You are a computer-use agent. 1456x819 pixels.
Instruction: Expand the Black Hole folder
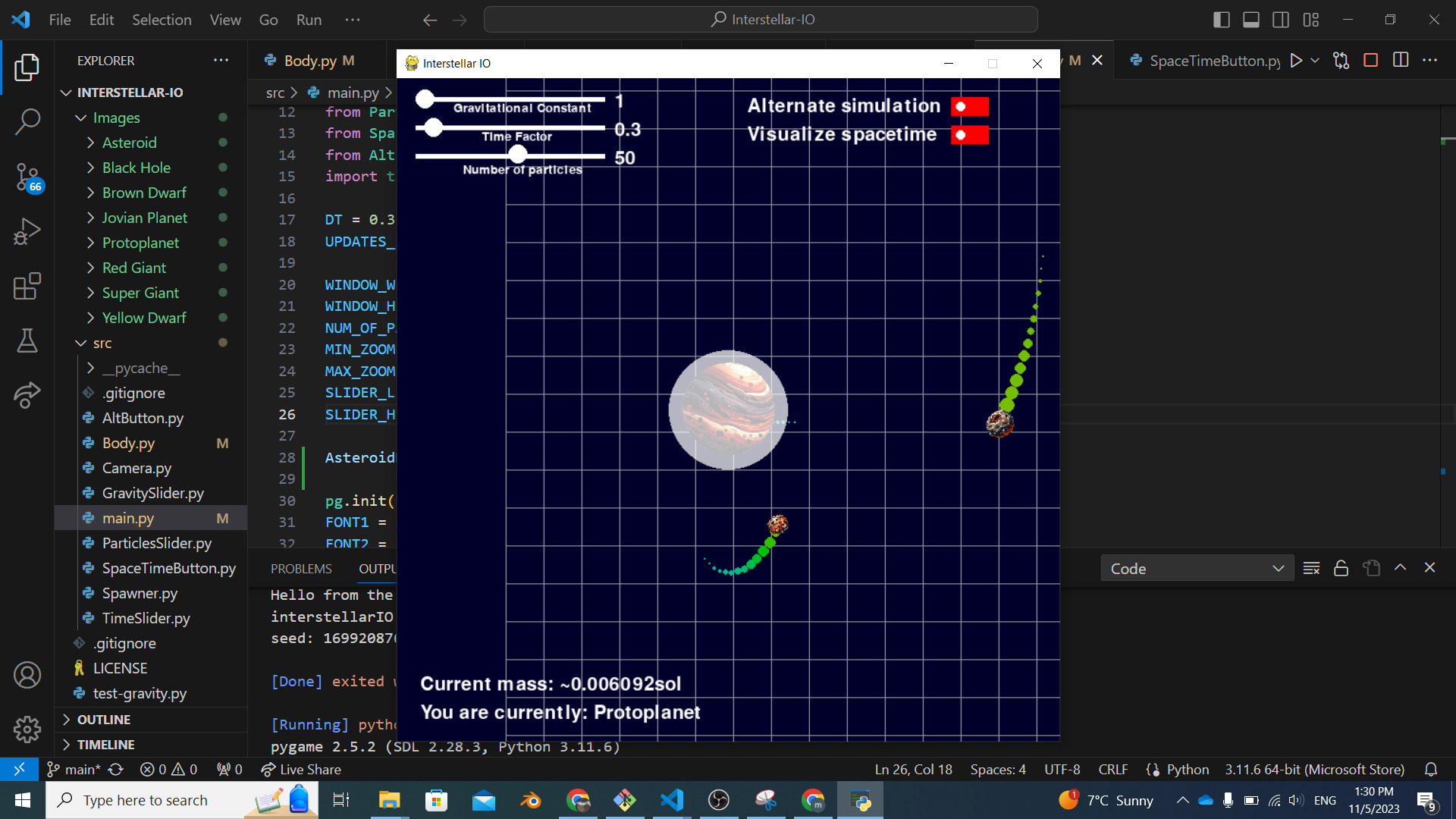[x=136, y=168]
